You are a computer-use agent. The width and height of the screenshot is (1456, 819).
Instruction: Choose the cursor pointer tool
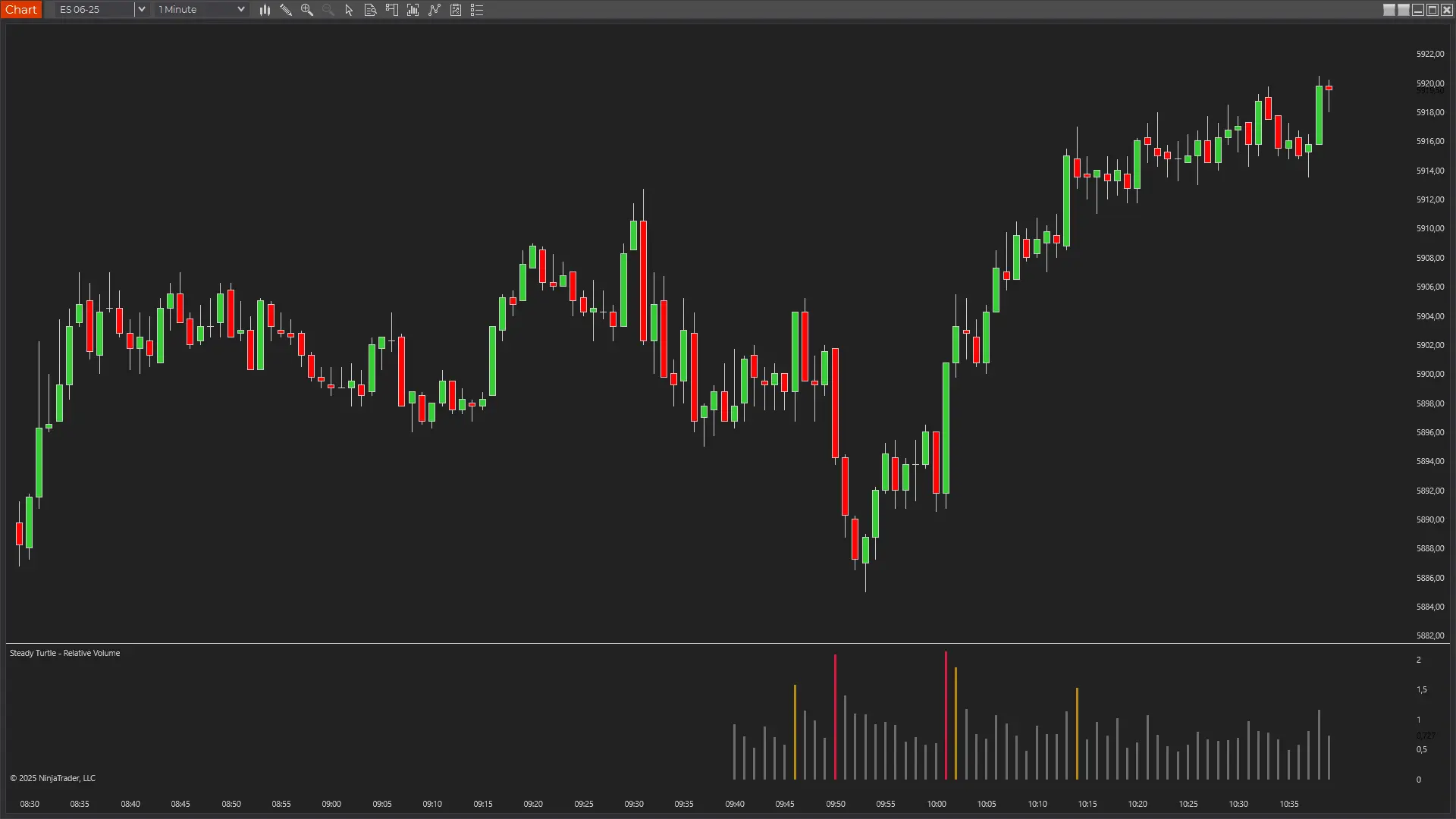[x=349, y=10]
